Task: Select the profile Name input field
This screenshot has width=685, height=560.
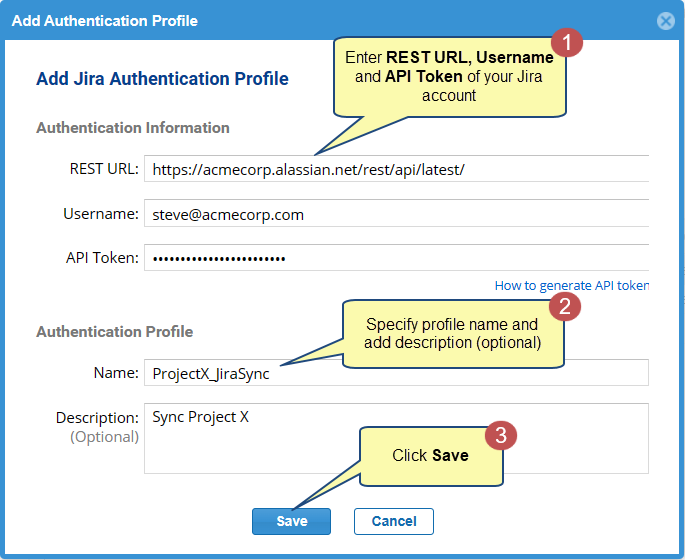Action: (x=396, y=373)
